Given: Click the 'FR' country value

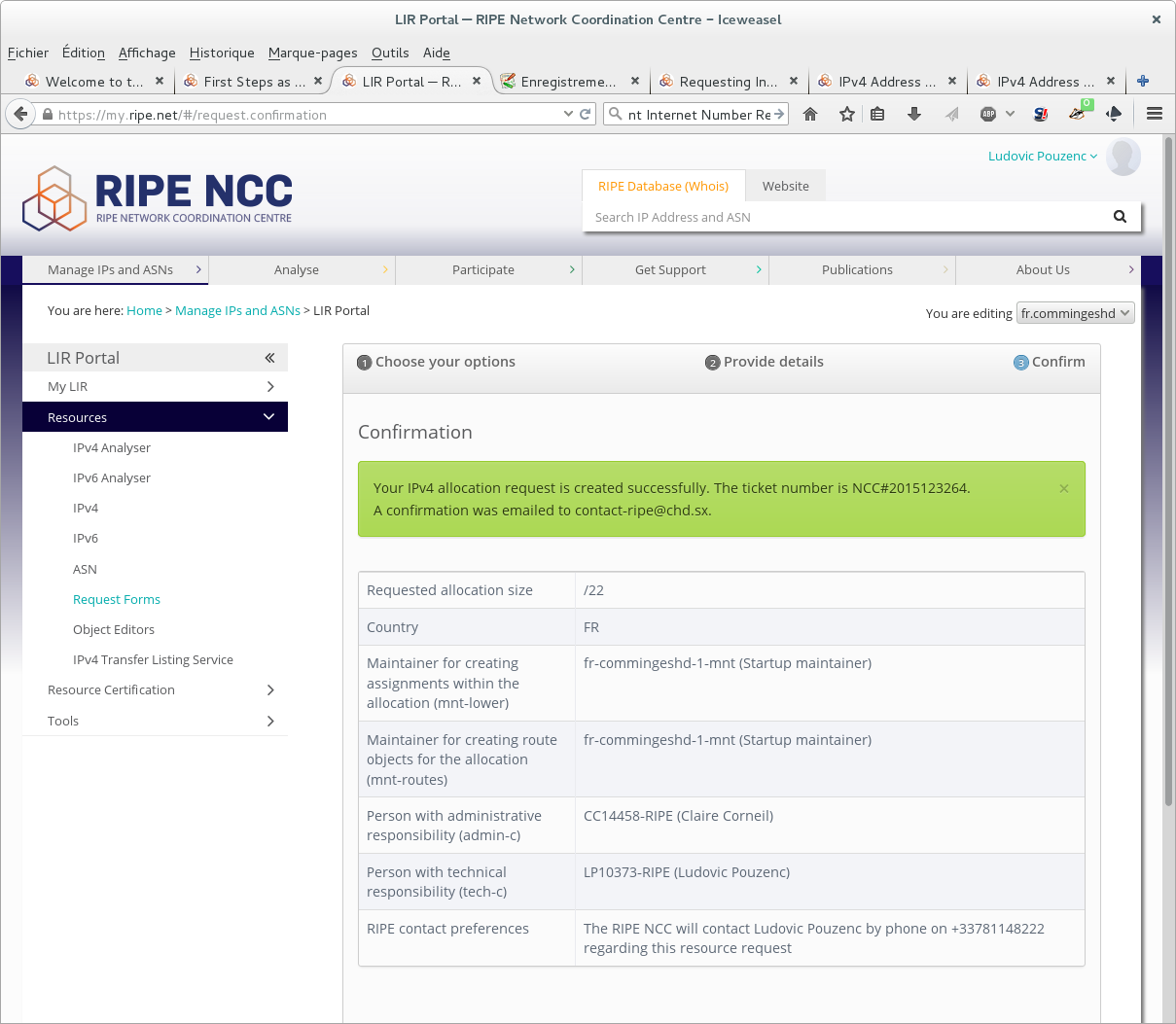Looking at the screenshot, I should click(591, 627).
